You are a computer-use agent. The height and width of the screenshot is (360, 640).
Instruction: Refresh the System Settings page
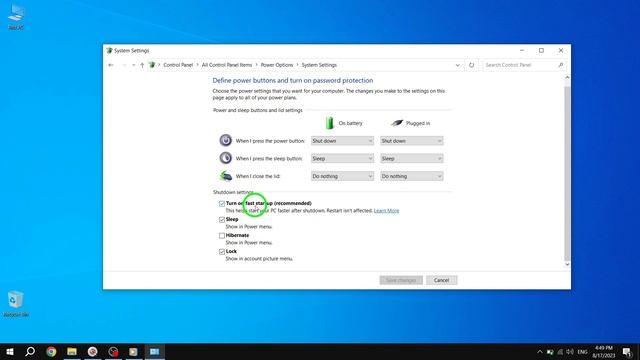(471, 65)
